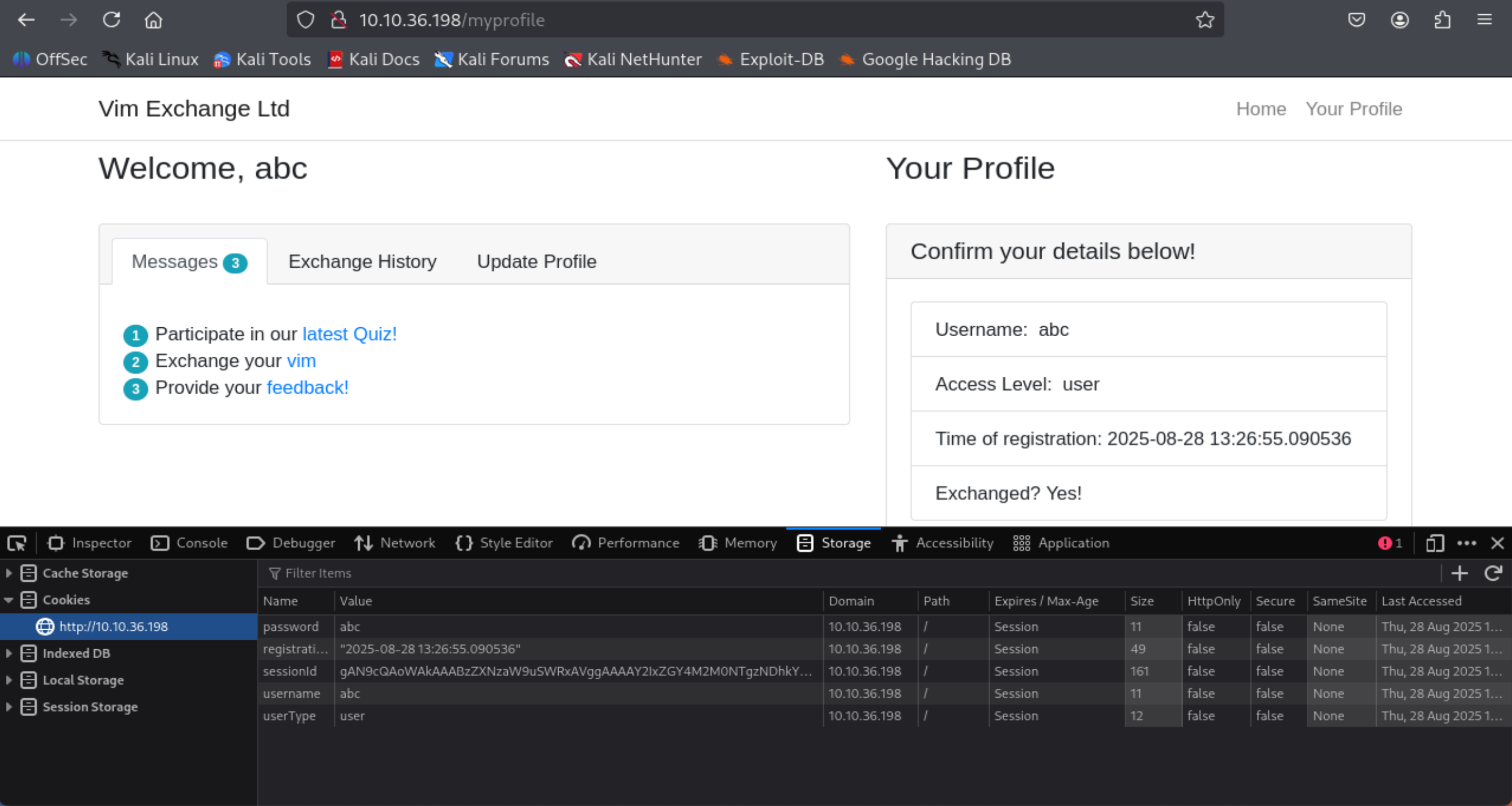The image size is (1512, 806).
Task: Open the Exchange History tab
Action: tap(362, 261)
